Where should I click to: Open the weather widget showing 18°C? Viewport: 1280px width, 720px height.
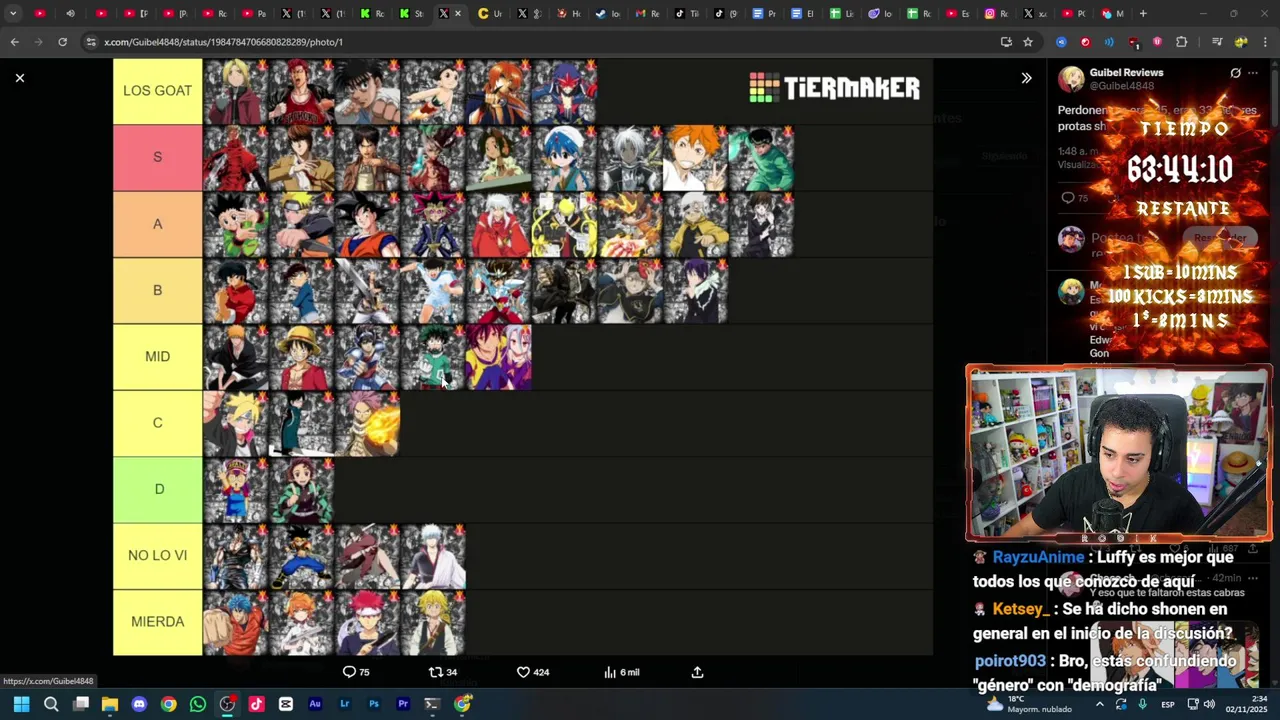(1030, 704)
